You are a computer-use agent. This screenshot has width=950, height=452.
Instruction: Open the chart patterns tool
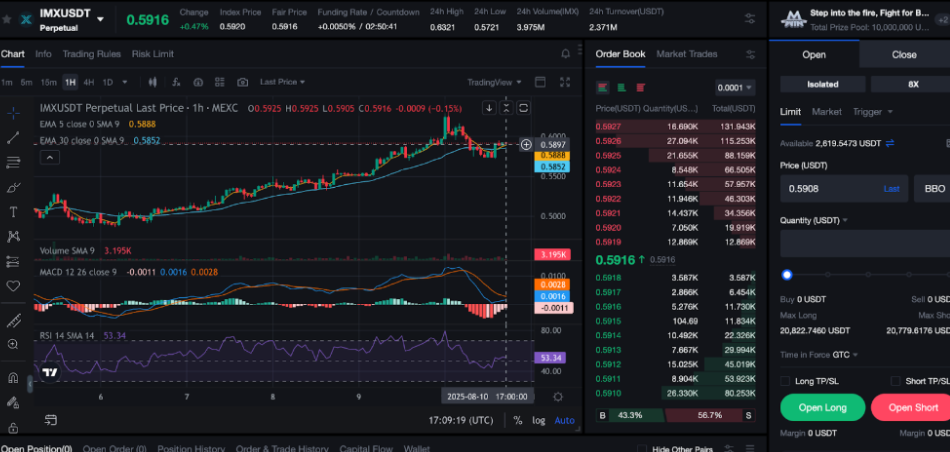13,237
